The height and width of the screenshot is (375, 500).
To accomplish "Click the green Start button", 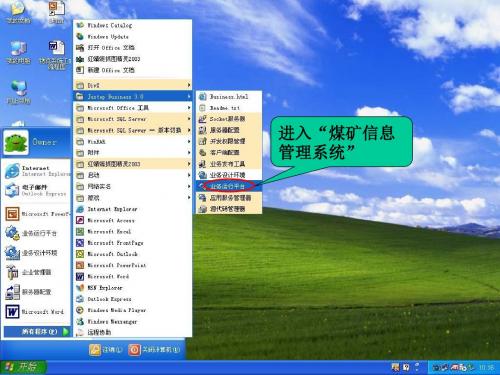I will click(x=23, y=367).
